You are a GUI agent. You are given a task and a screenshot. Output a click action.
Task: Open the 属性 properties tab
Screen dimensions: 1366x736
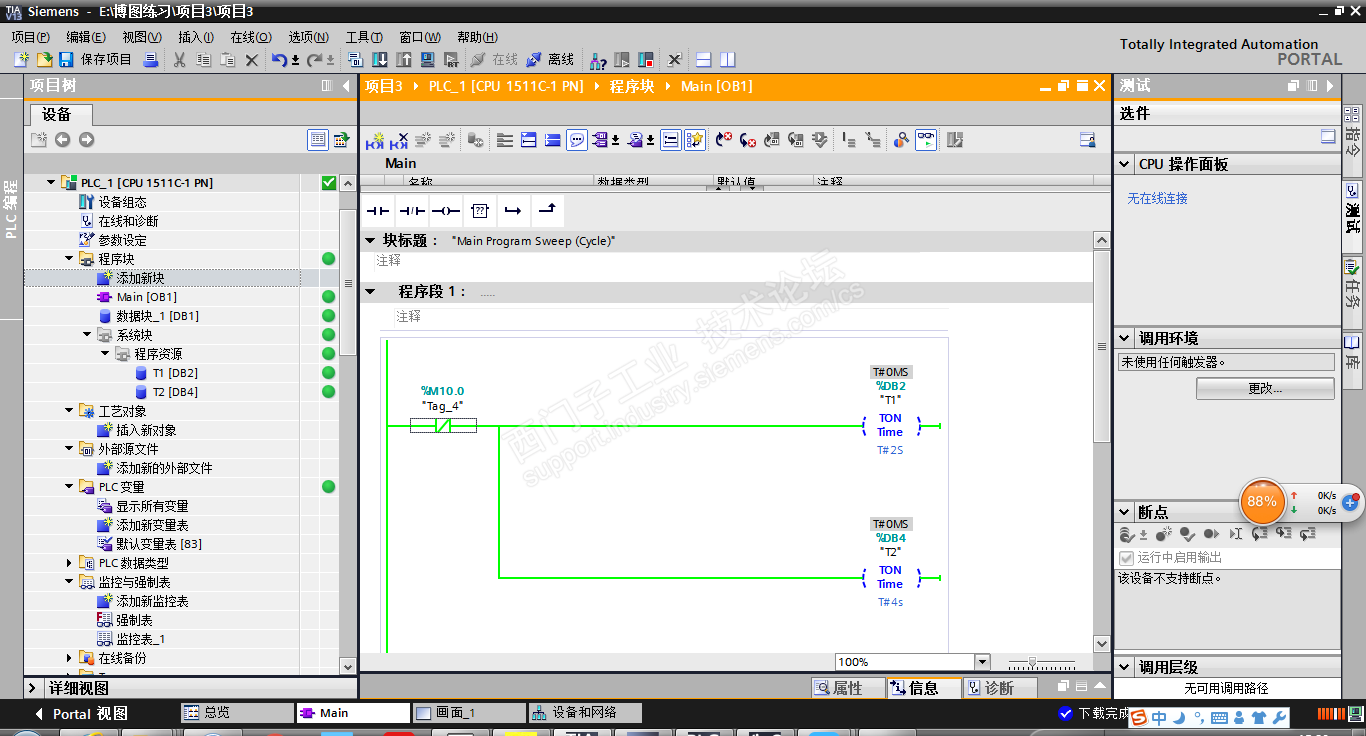(847, 688)
